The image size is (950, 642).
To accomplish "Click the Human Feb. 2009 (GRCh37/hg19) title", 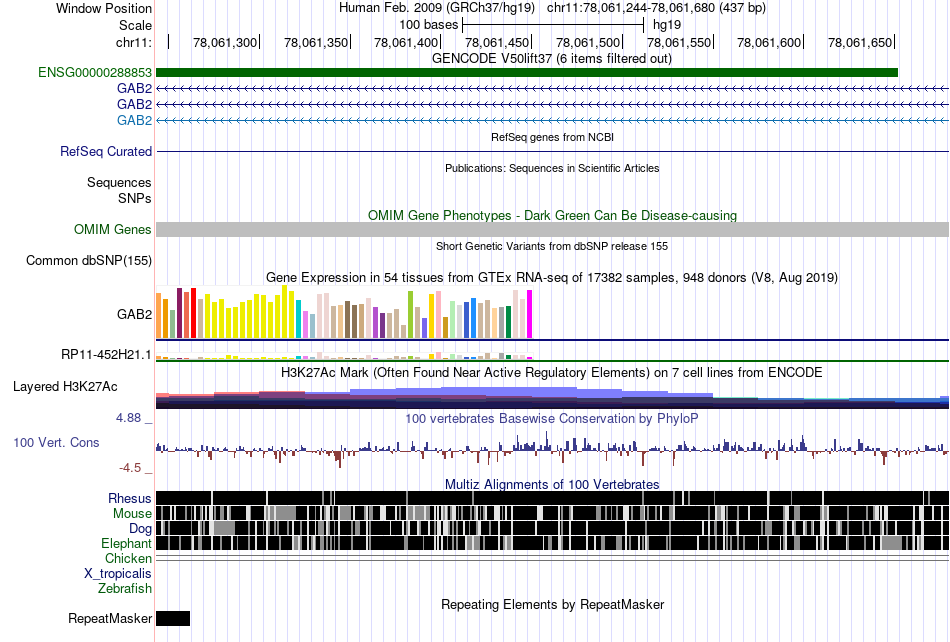I will pos(437,8).
